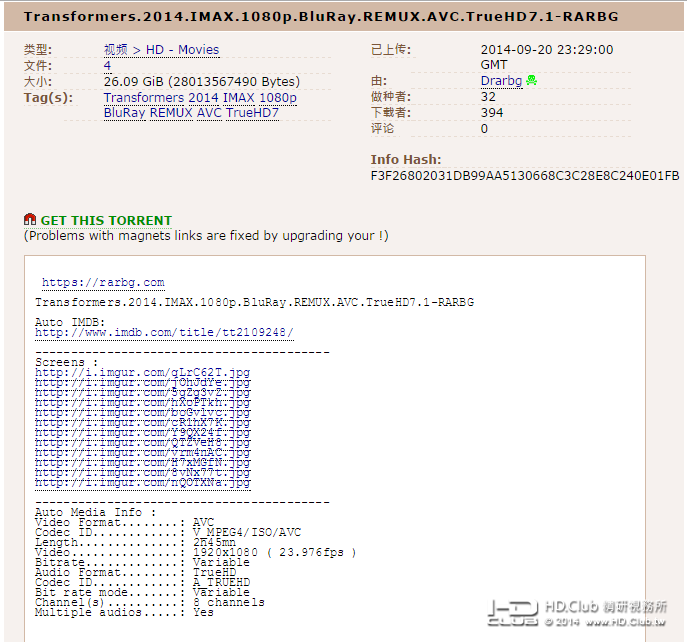
Task: Open the imgur qLrC62T.jpg screenshot link
Action: click(142, 372)
